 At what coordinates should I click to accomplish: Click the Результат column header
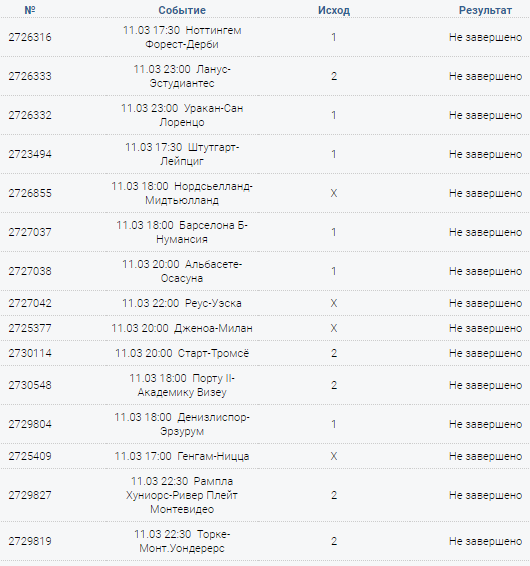click(x=485, y=10)
